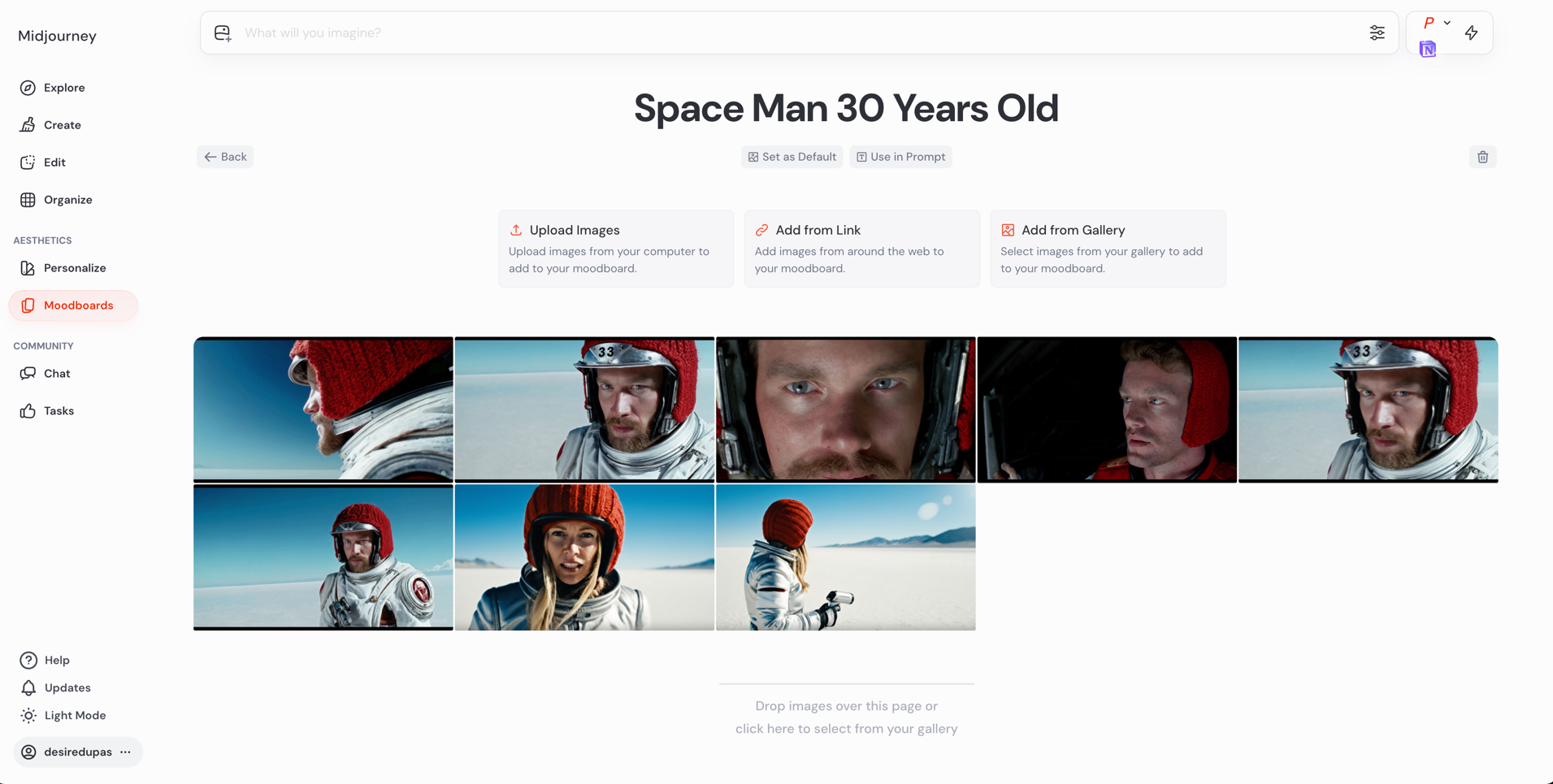
Task: Click the Back button
Action: (225, 157)
